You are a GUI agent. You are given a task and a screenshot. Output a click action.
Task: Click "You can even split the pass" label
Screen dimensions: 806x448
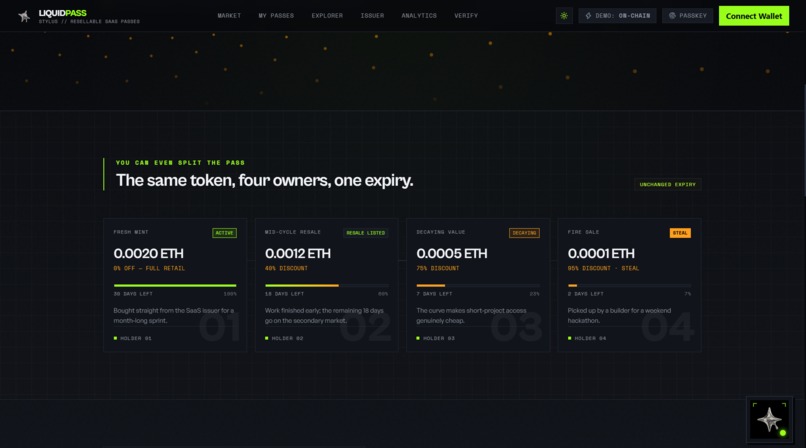click(180, 162)
